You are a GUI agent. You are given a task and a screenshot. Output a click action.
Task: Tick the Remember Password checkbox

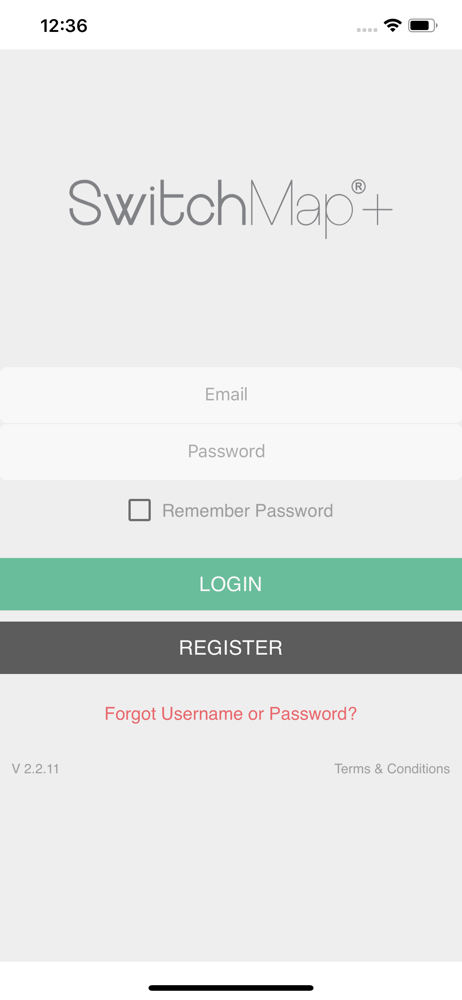140,510
